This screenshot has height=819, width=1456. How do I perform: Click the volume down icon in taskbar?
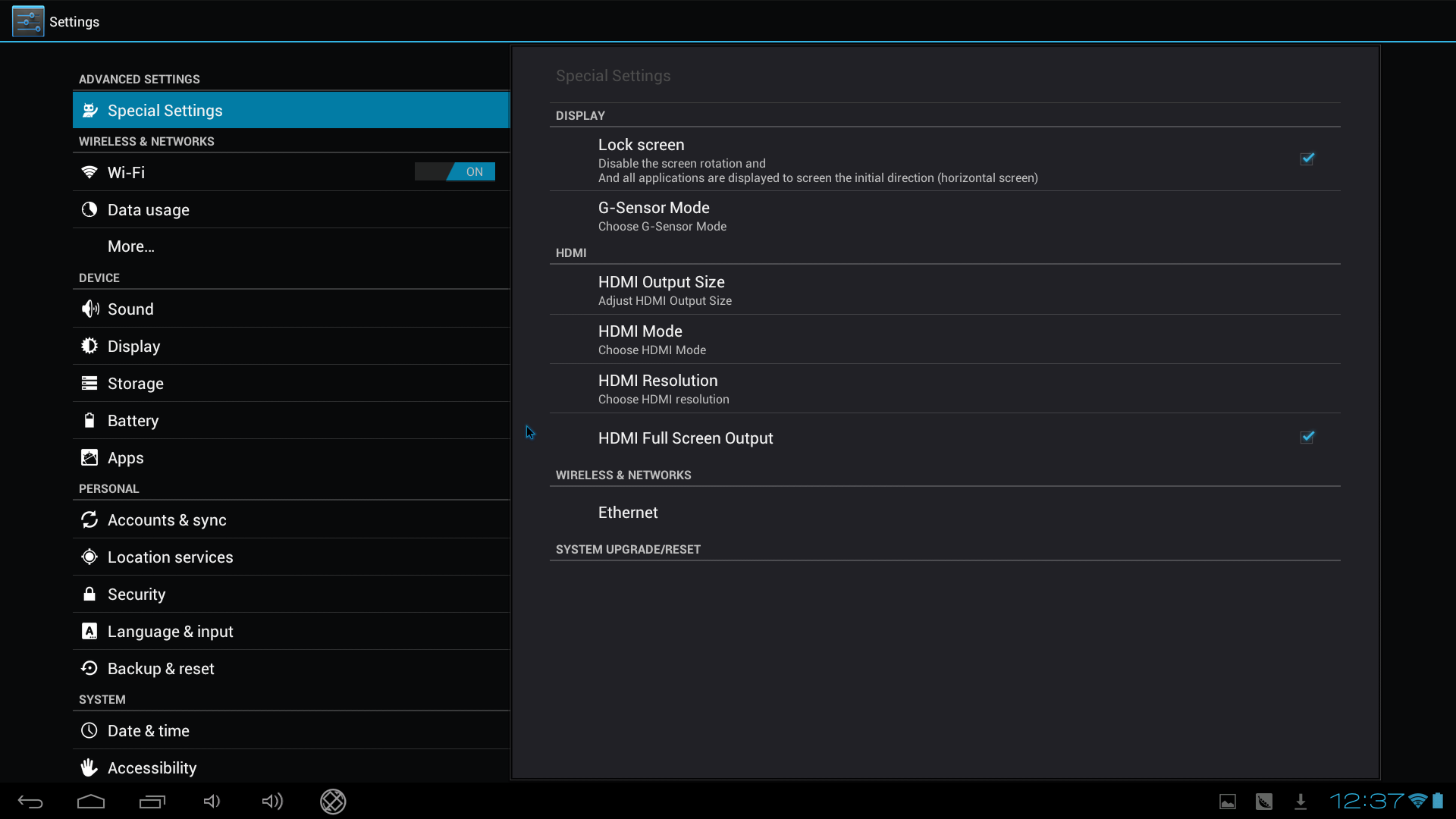212,800
